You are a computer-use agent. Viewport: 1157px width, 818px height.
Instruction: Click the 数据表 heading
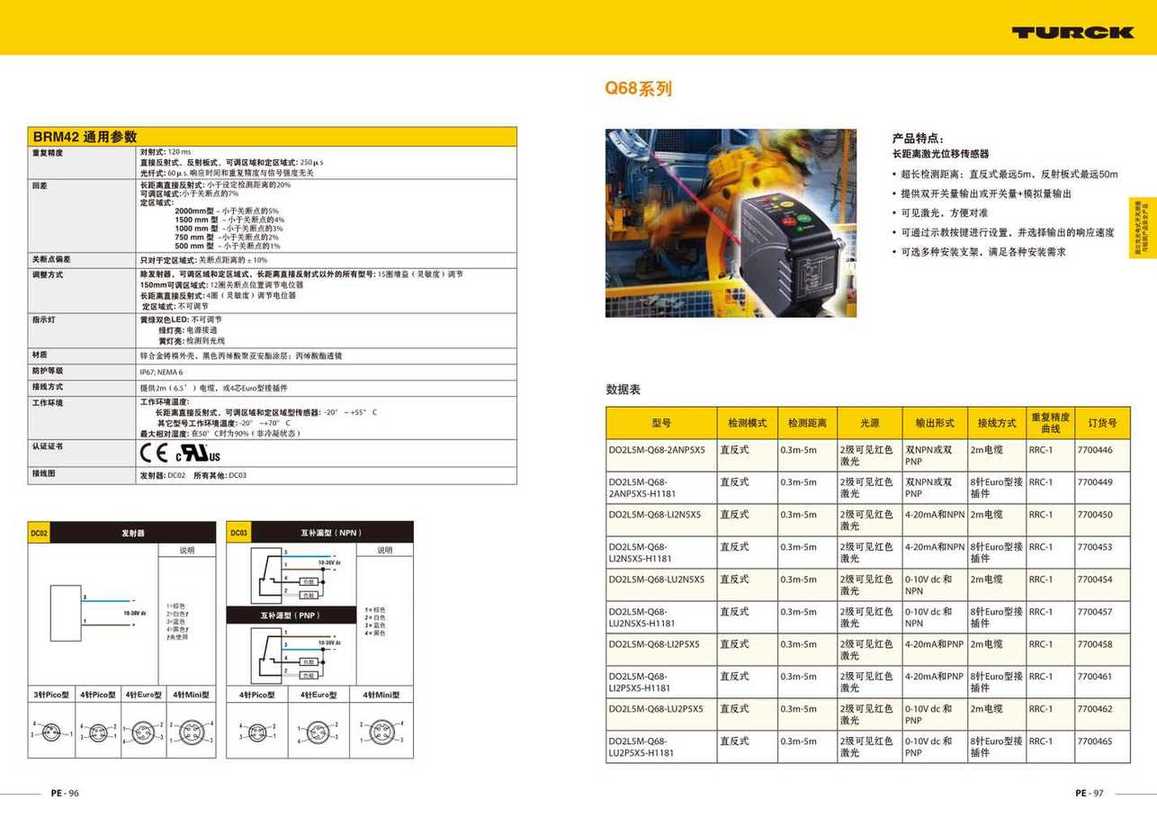[623, 389]
